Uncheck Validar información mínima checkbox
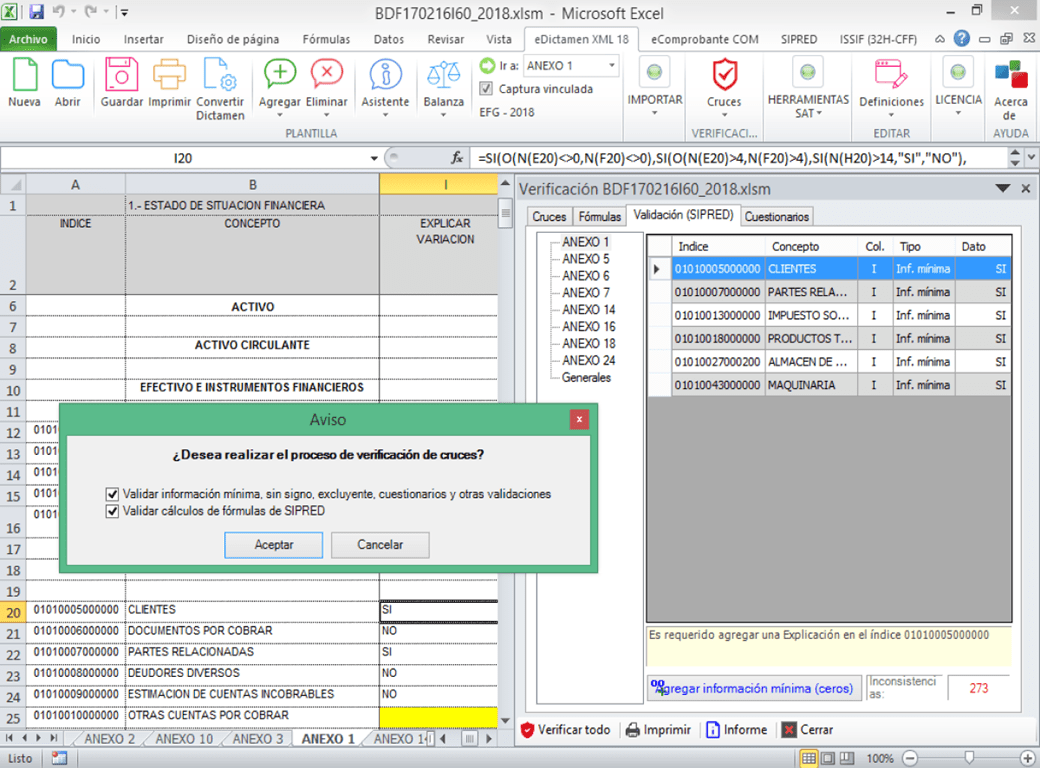 pyautogui.click(x=112, y=494)
